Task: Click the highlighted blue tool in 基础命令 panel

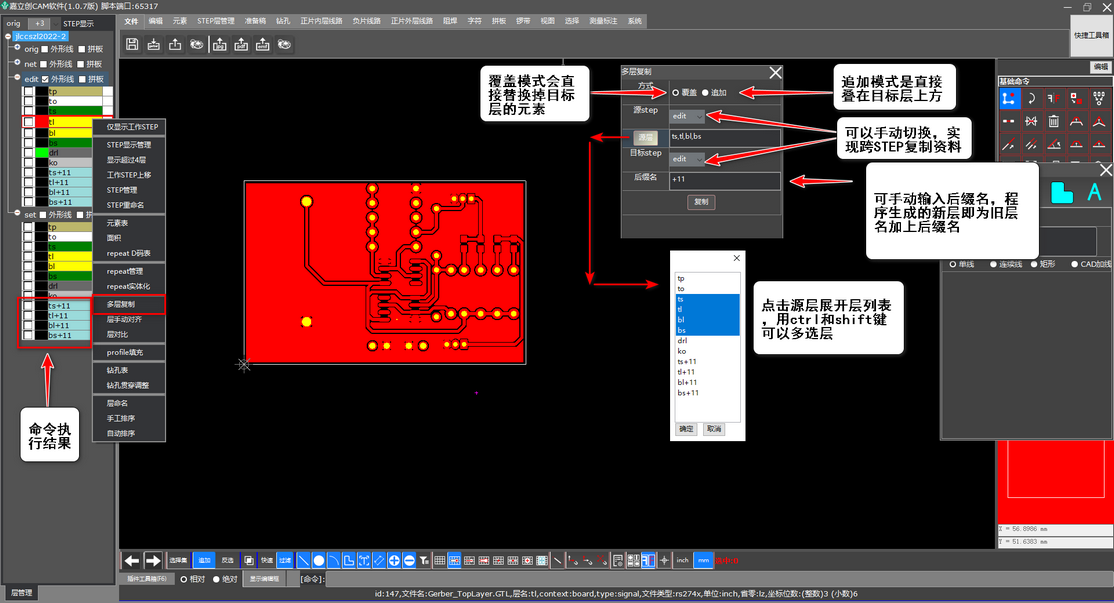Action: click(1009, 99)
